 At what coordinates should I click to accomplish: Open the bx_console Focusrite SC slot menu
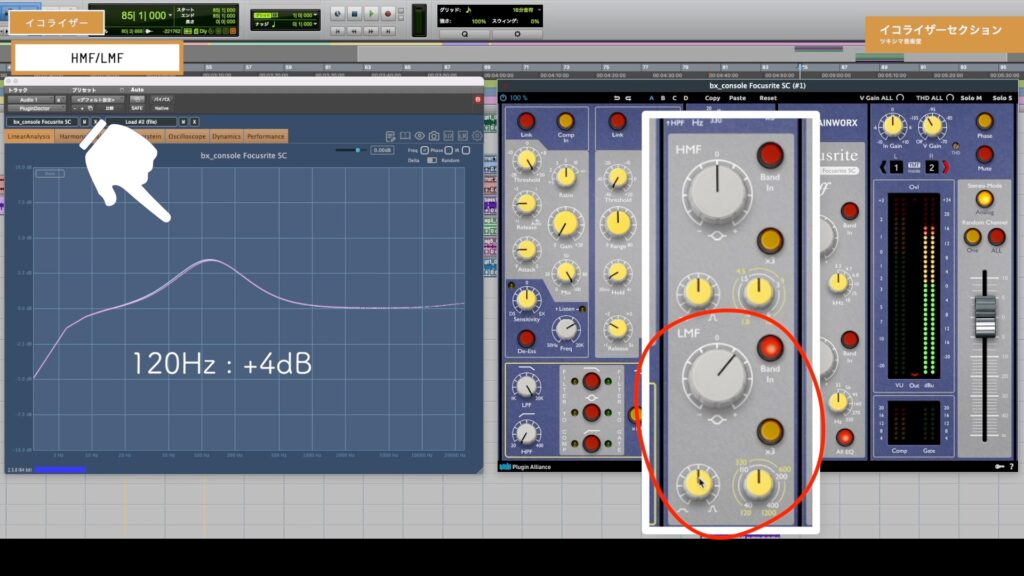click(42, 122)
